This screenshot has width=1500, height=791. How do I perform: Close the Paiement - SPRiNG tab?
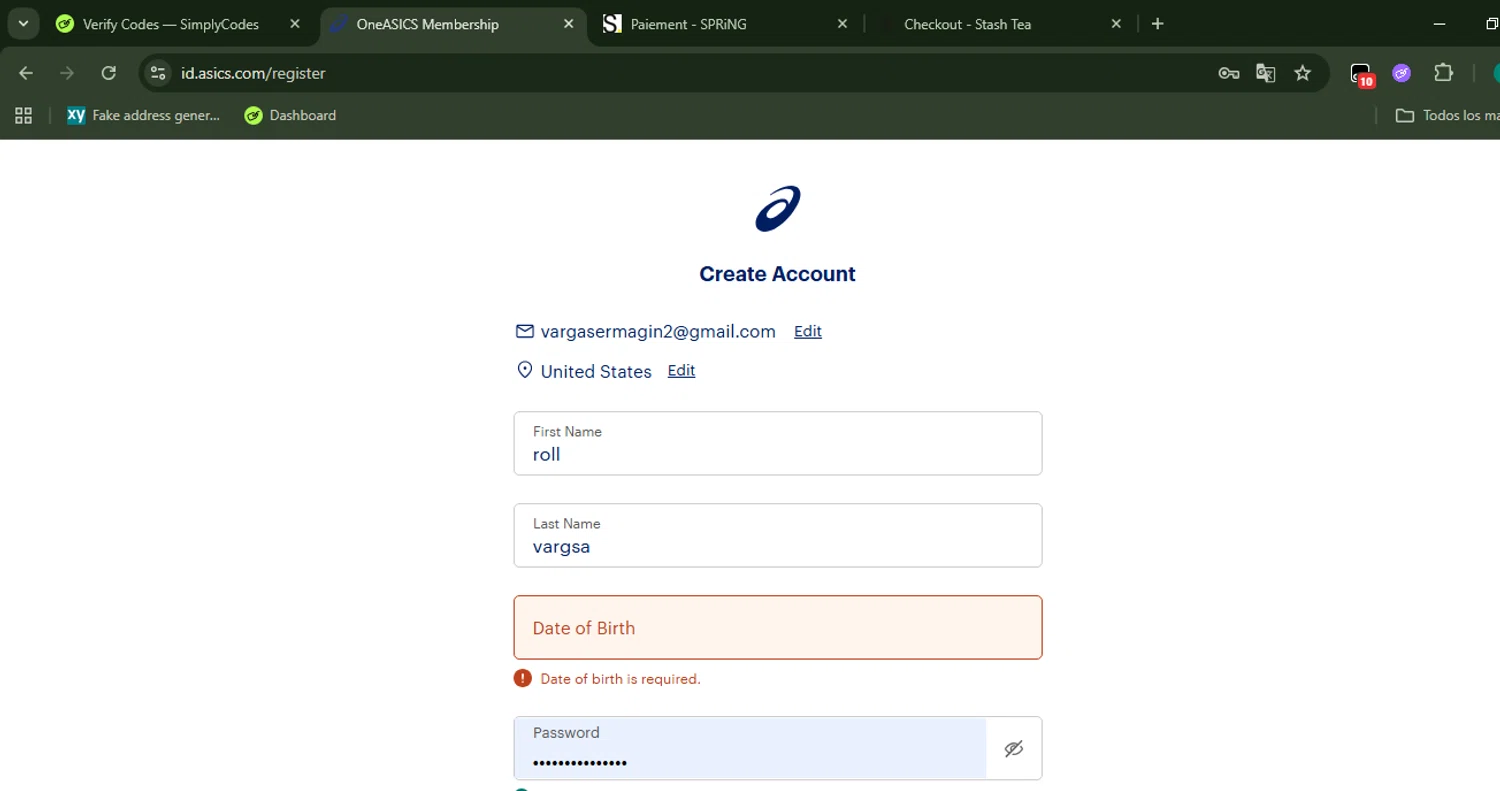pos(842,24)
